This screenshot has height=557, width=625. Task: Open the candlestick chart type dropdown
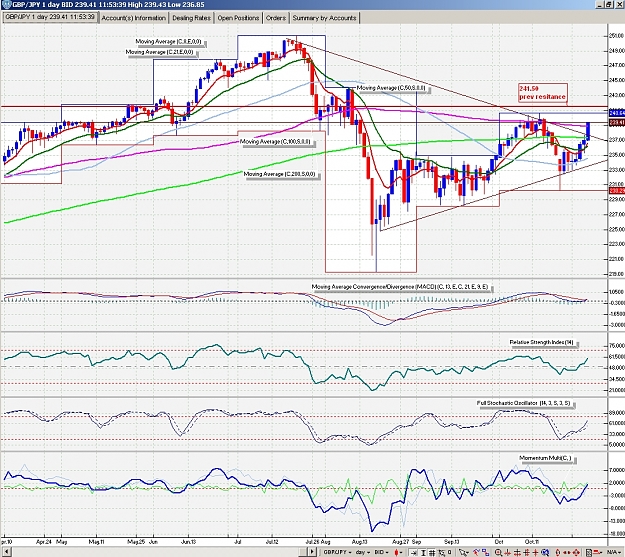click(398, 552)
